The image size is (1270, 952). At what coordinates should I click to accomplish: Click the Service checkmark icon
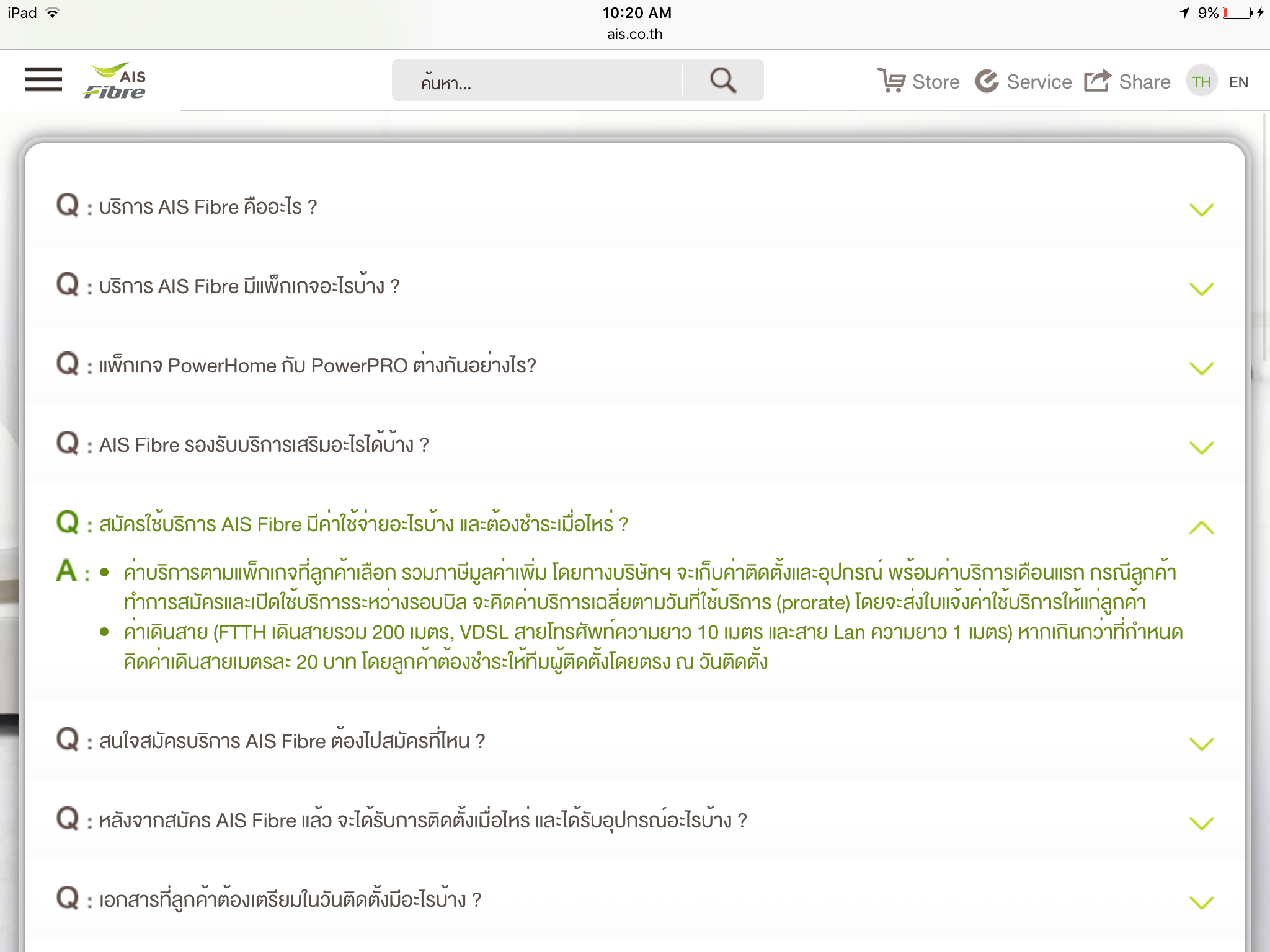tap(987, 81)
